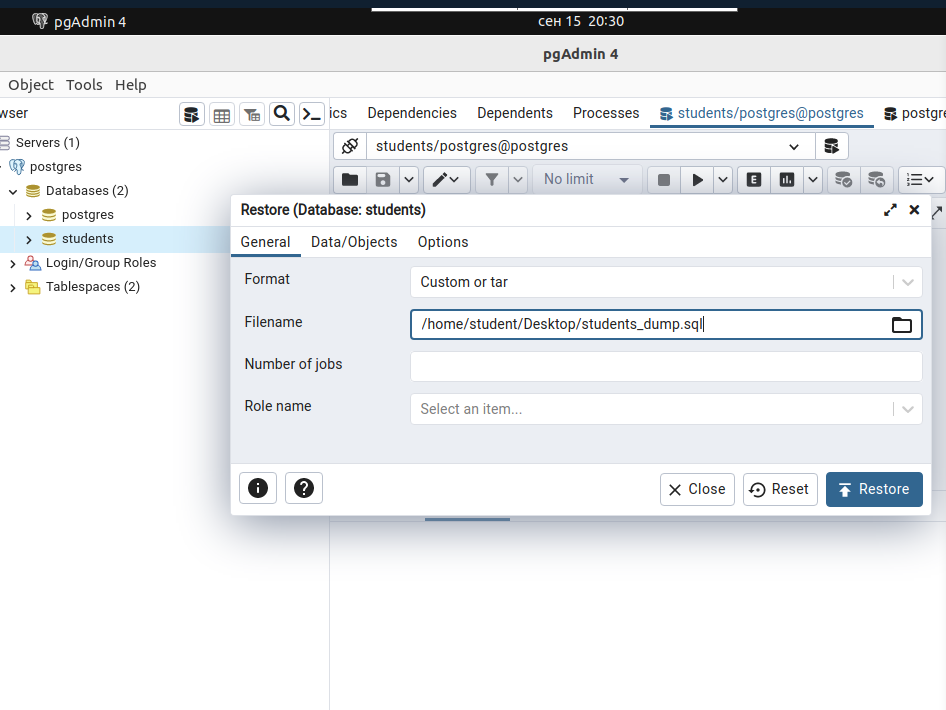Browse for file using folder icon in Filename

click(x=901, y=325)
